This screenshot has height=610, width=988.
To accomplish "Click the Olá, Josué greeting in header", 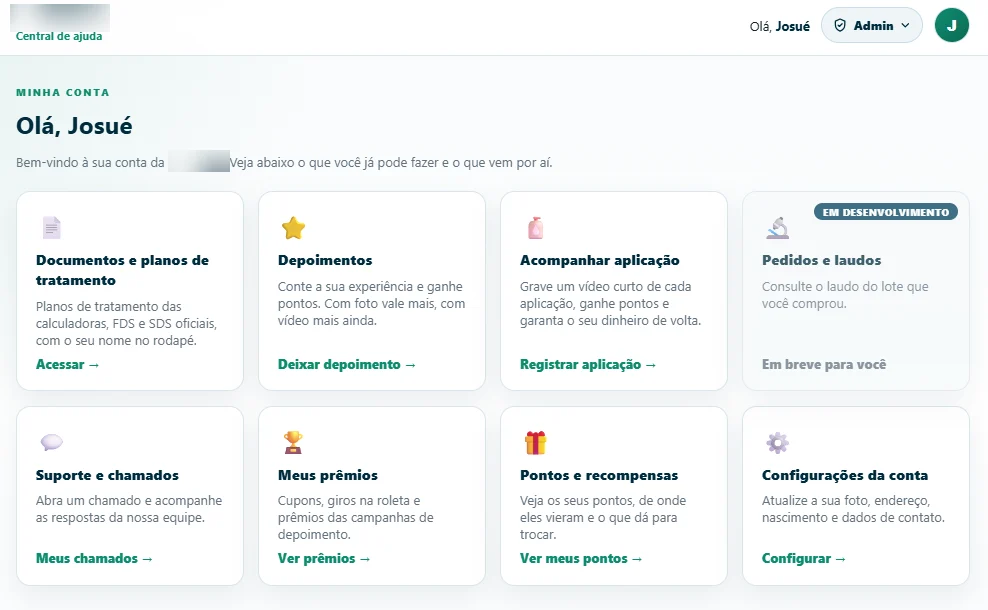I will (x=779, y=26).
